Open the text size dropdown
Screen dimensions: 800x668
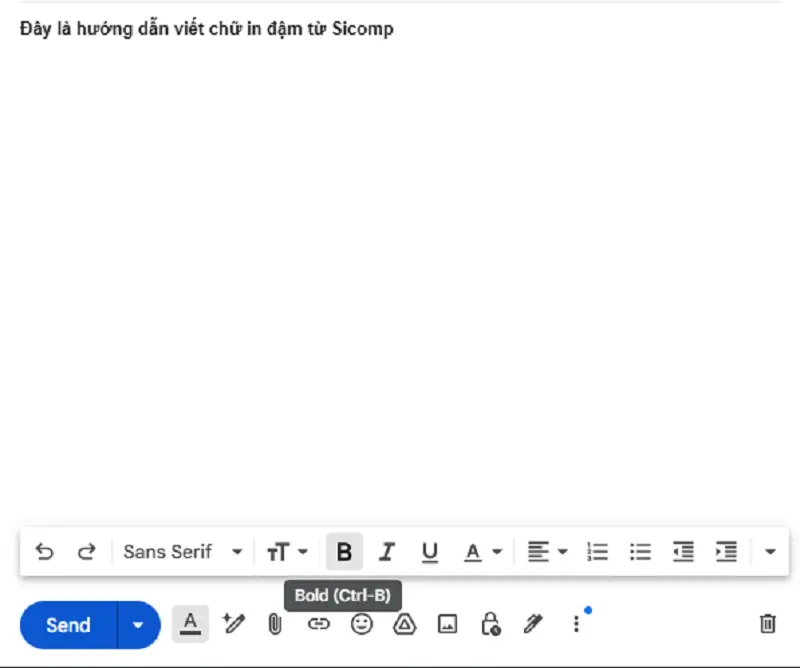(287, 551)
